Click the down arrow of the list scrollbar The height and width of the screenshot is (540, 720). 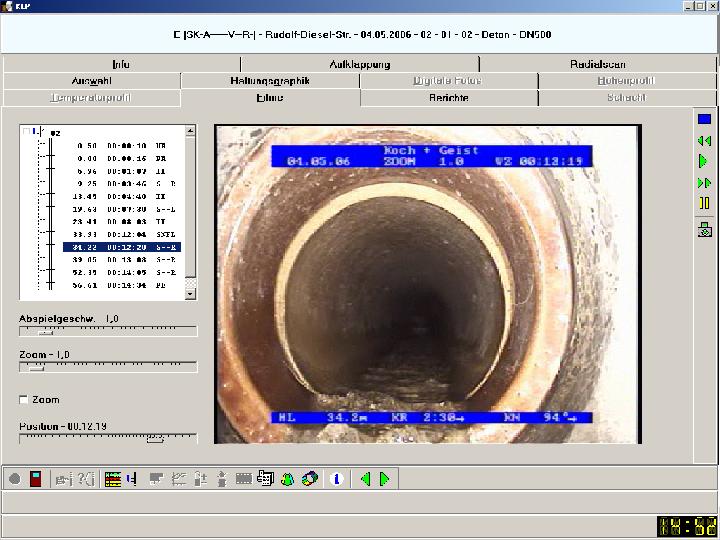pyautogui.click(x=191, y=294)
